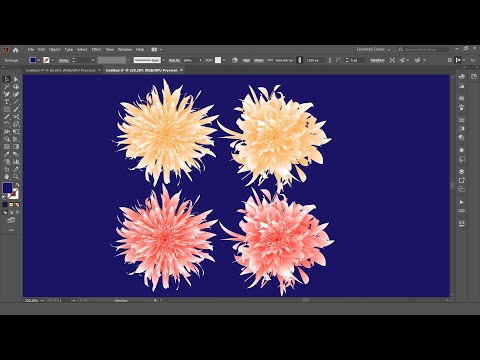Click the corner radius stepper arrows
The width and height of the screenshot is (480, 360).
[x=347, y=60]
